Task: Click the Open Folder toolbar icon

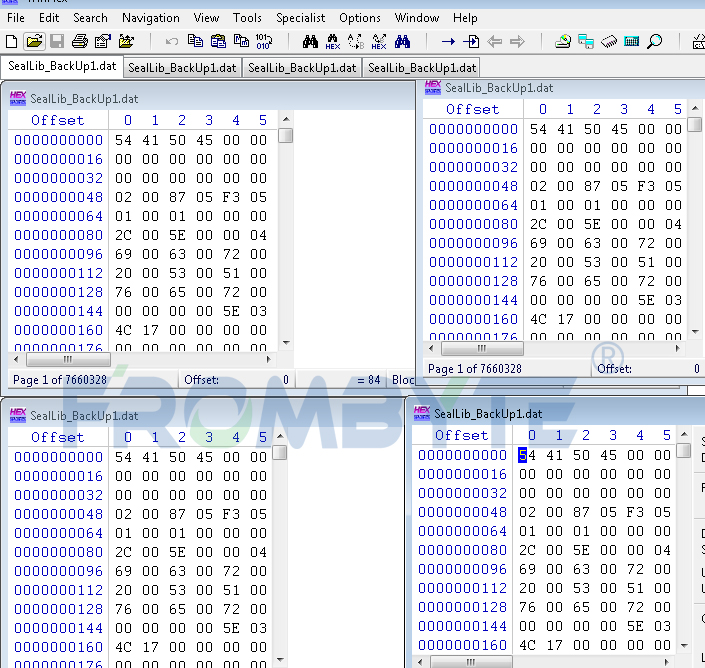Action: (126, 42)
